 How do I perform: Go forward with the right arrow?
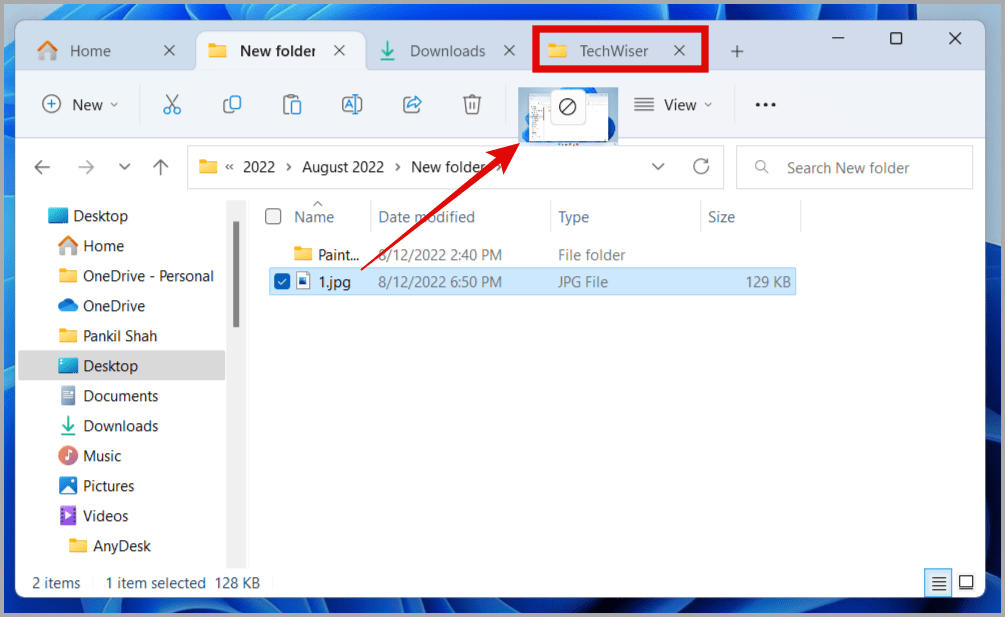coord(85,167)
